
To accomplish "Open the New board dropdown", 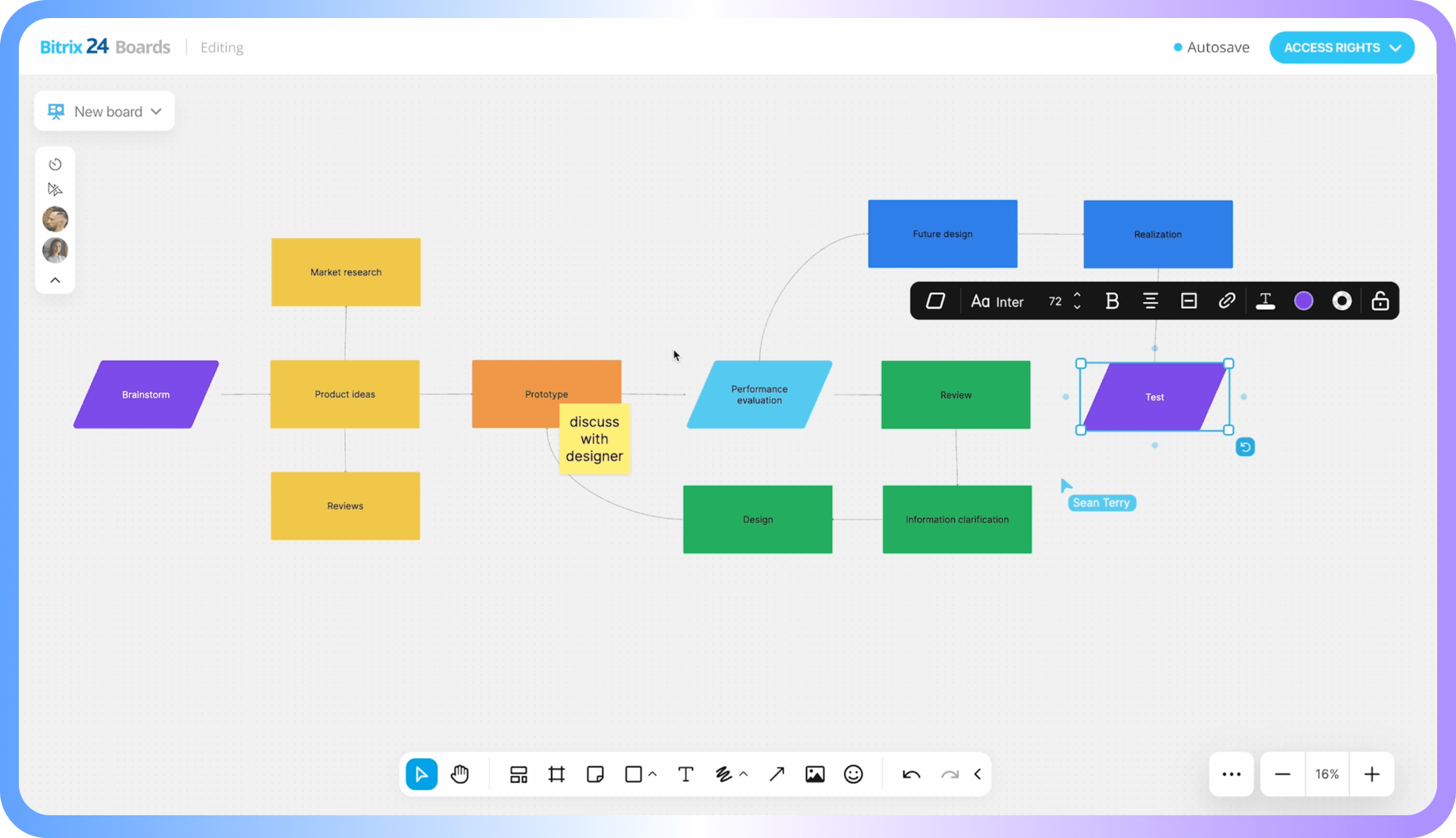I will tap(104, 111).
